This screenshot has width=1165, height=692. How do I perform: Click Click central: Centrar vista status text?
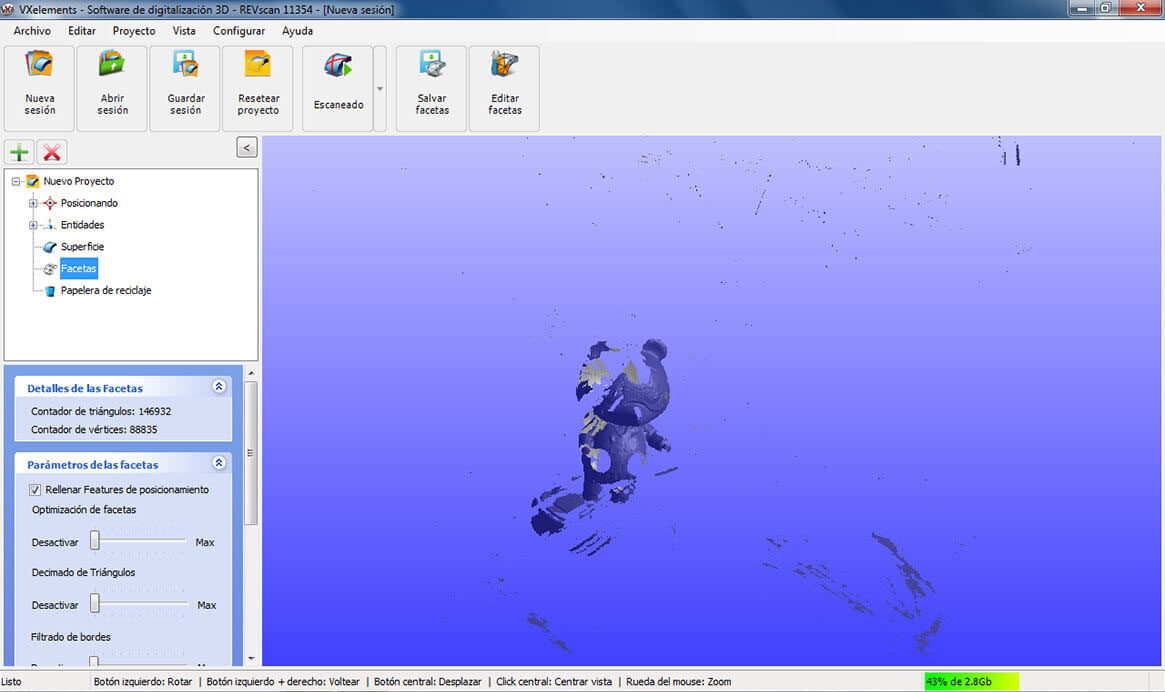(554, 682)
